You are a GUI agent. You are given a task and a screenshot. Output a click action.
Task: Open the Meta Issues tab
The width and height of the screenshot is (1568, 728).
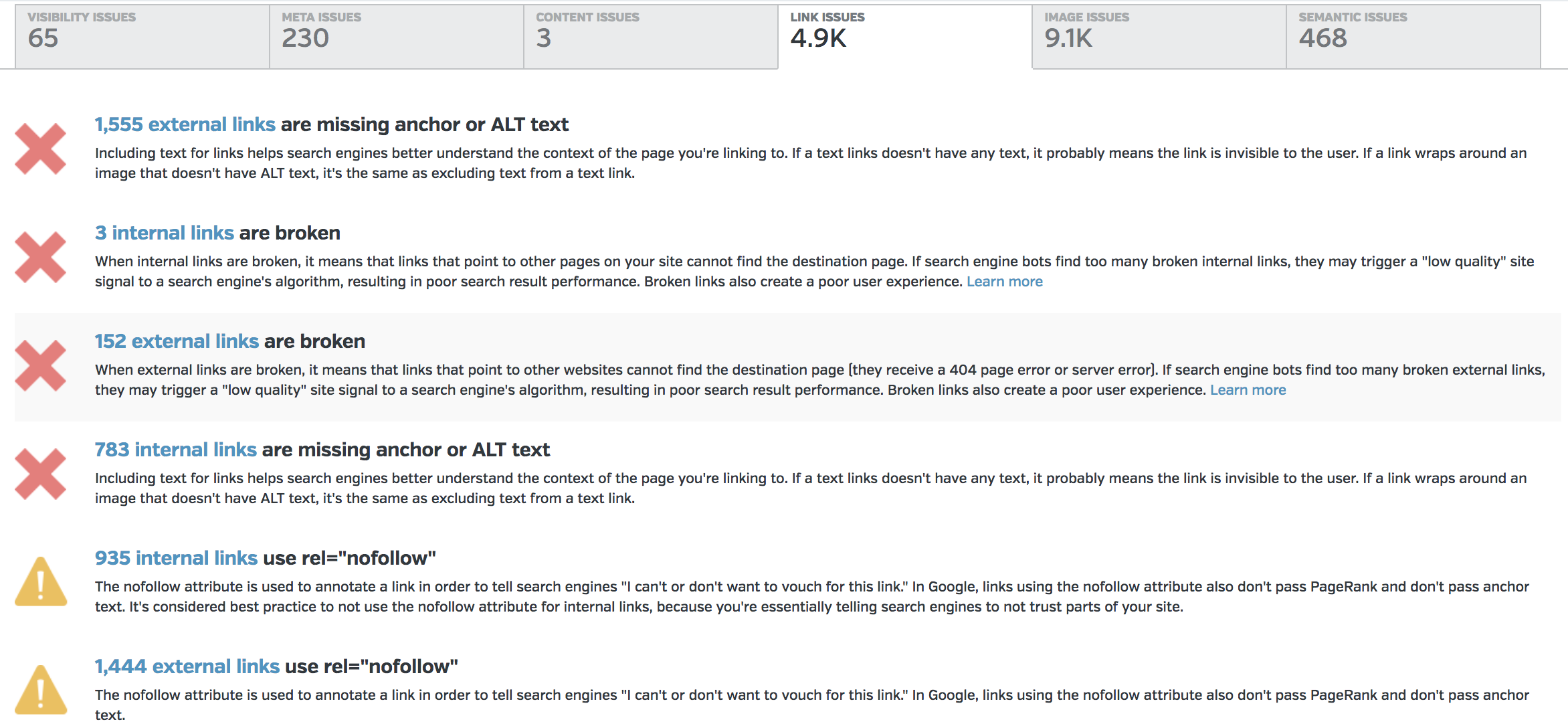click(396, 37)
